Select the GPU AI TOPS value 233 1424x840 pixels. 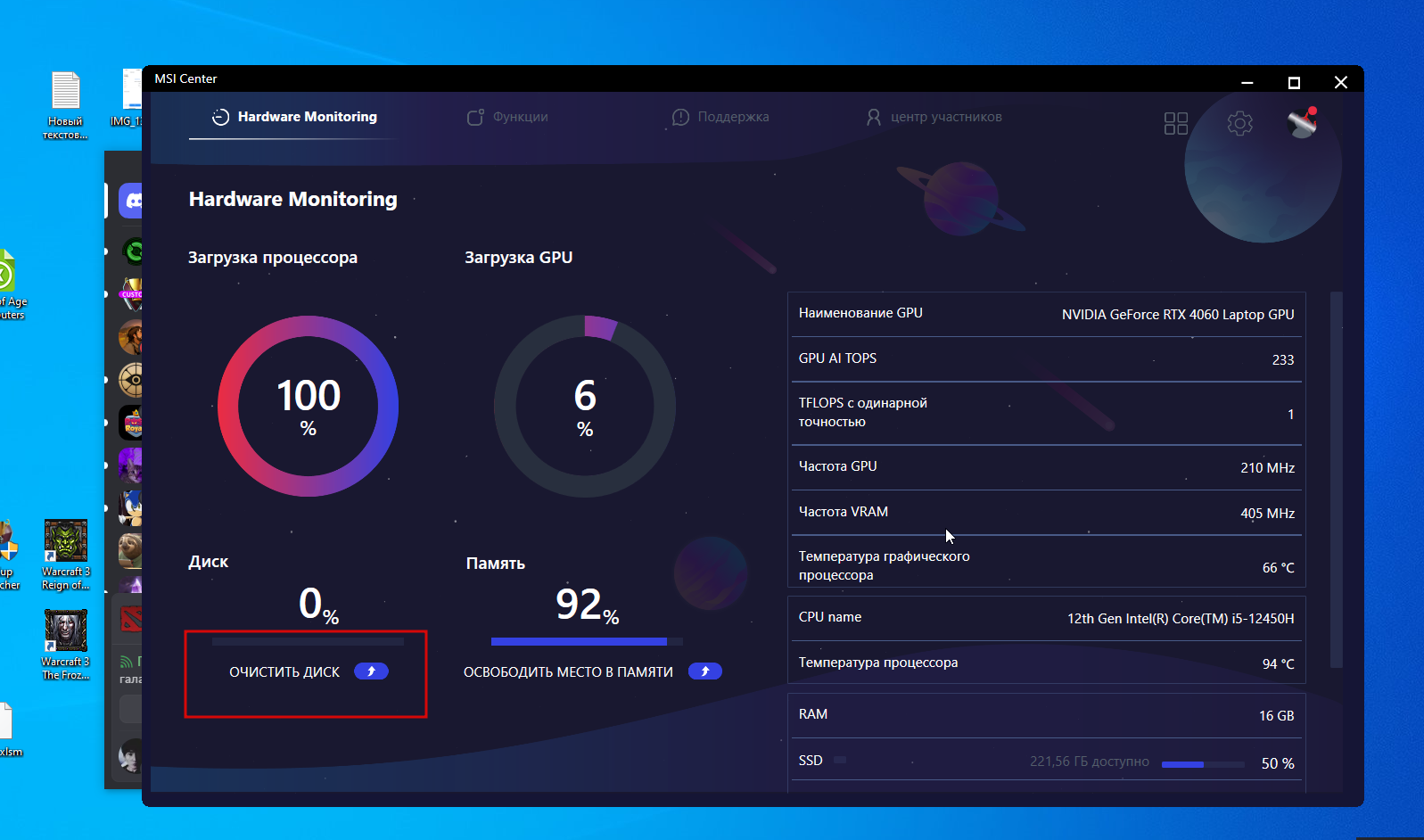click(x=1283, y=360)
